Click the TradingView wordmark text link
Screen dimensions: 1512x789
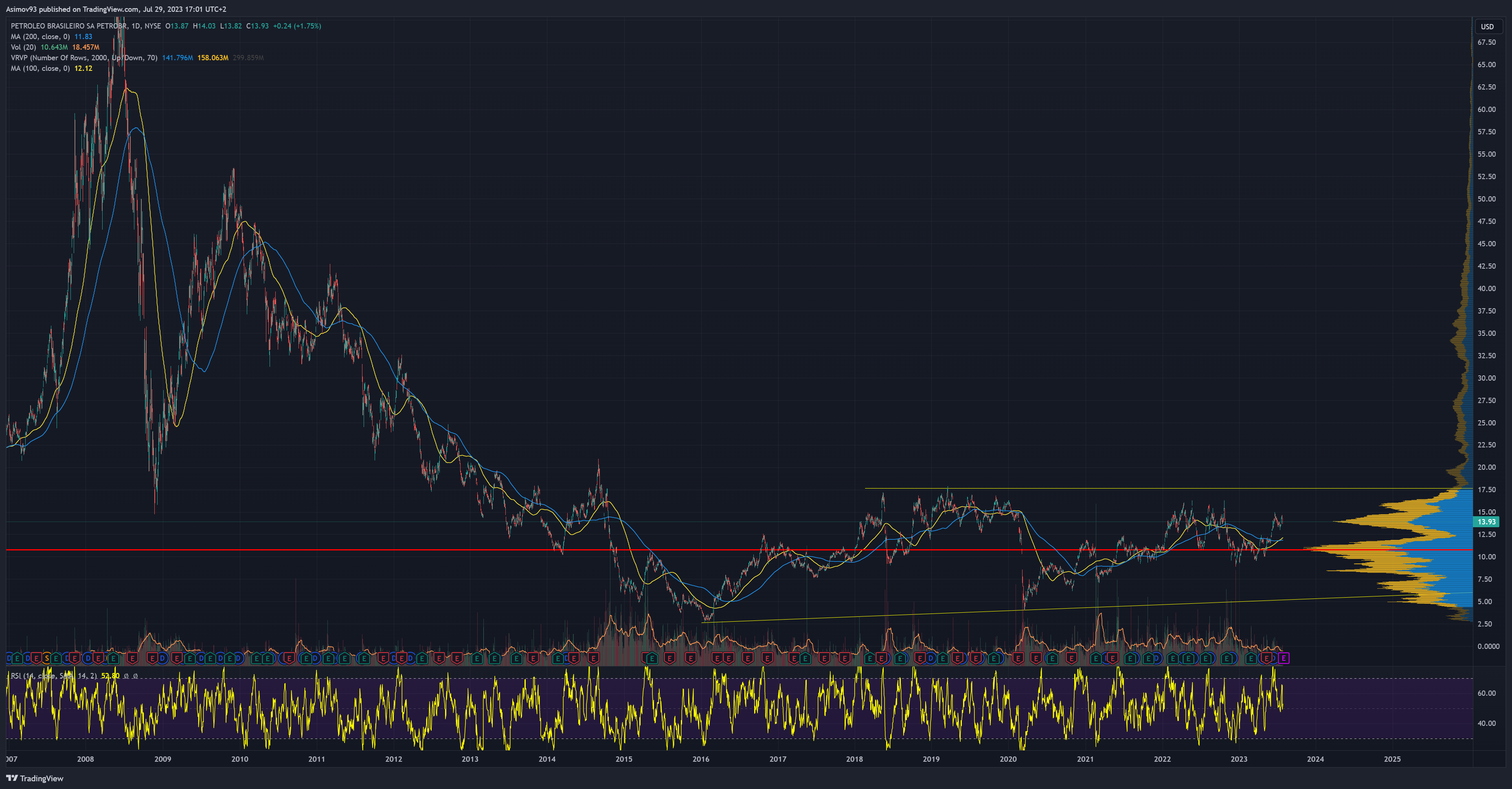(x=41, y=778)
